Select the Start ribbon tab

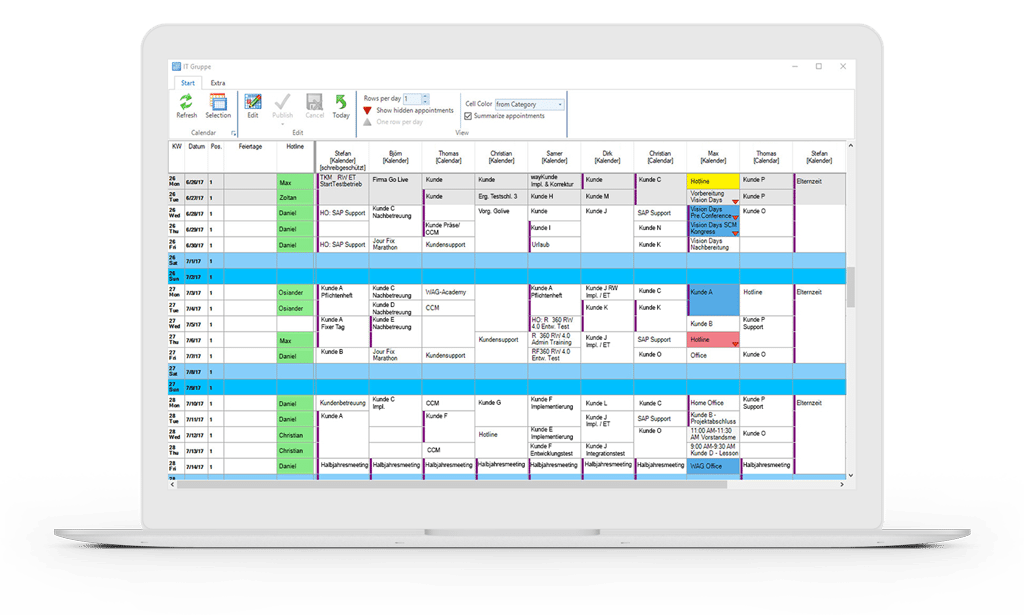click(187, 83)
